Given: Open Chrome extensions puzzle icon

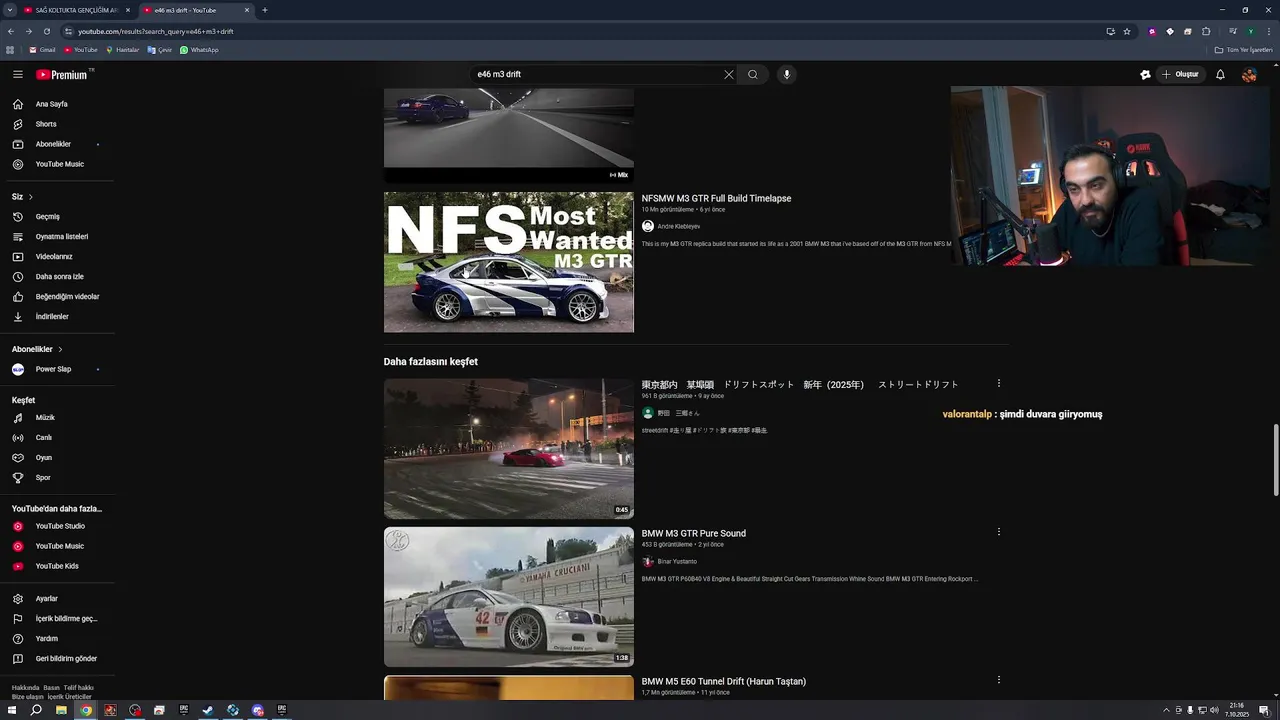Looking at the screenshot, I should pos(1206,31).
